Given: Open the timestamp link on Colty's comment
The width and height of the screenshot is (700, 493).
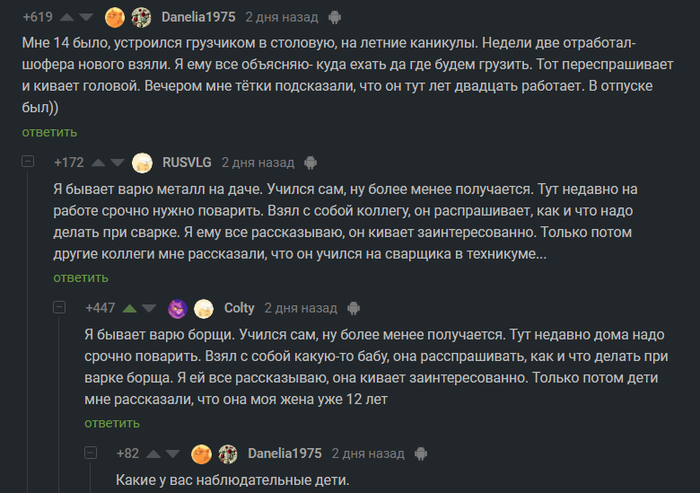Looking at the screenshot, I should point(300,308).
